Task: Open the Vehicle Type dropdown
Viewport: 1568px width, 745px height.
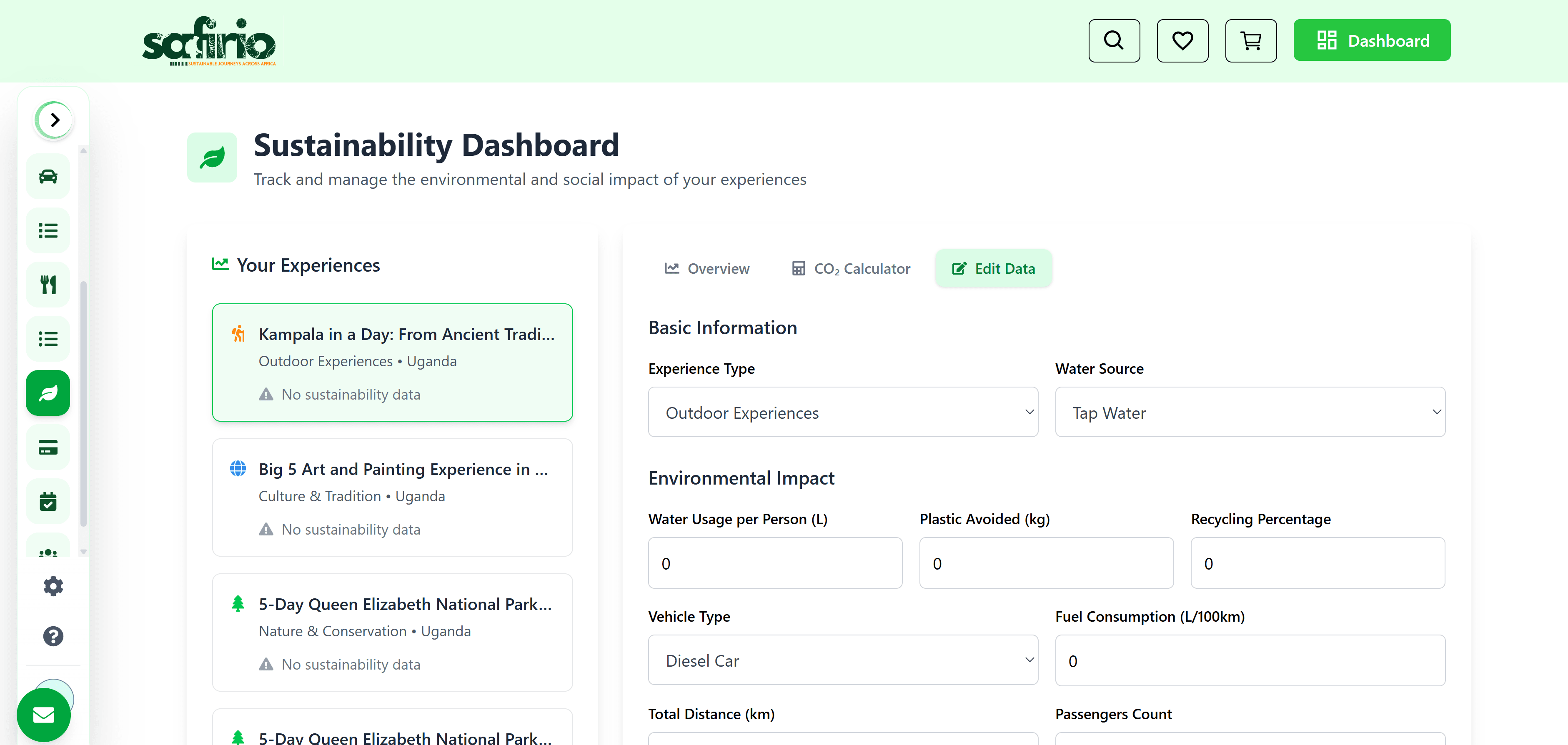Action: pos(842,660)
